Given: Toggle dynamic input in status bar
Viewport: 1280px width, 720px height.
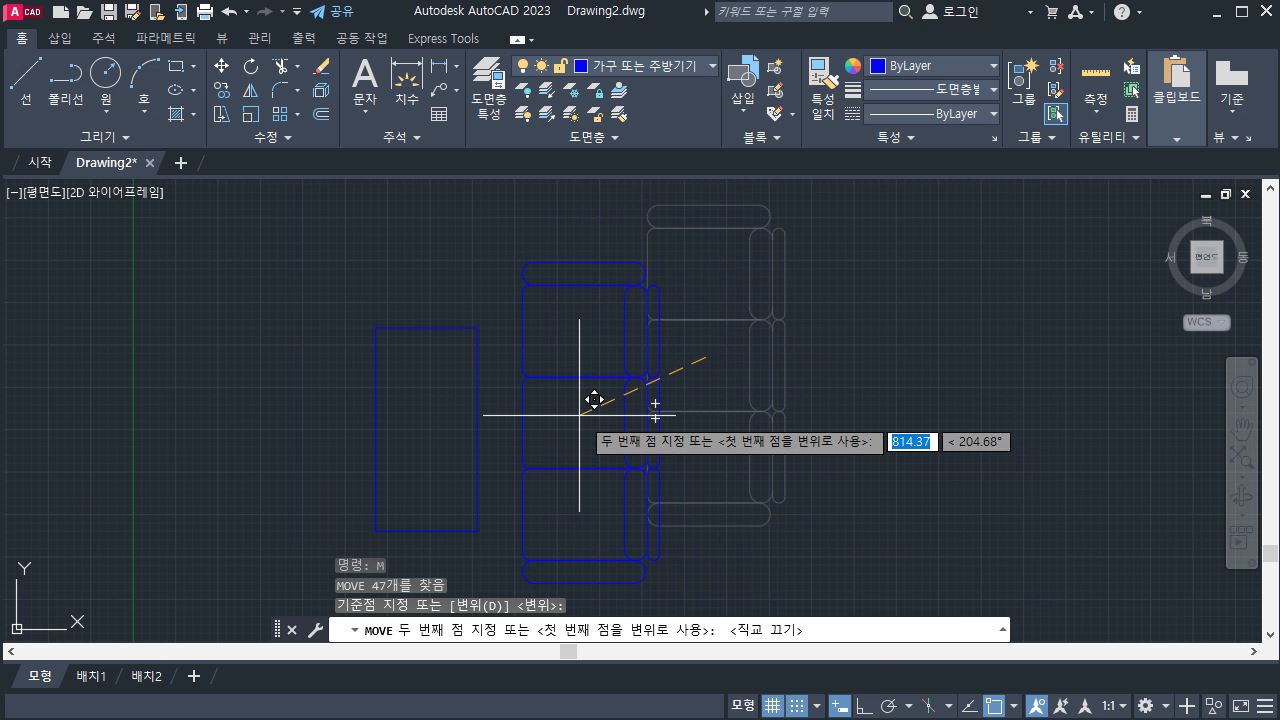Looking at the screenshot, I should click(840, 705).
